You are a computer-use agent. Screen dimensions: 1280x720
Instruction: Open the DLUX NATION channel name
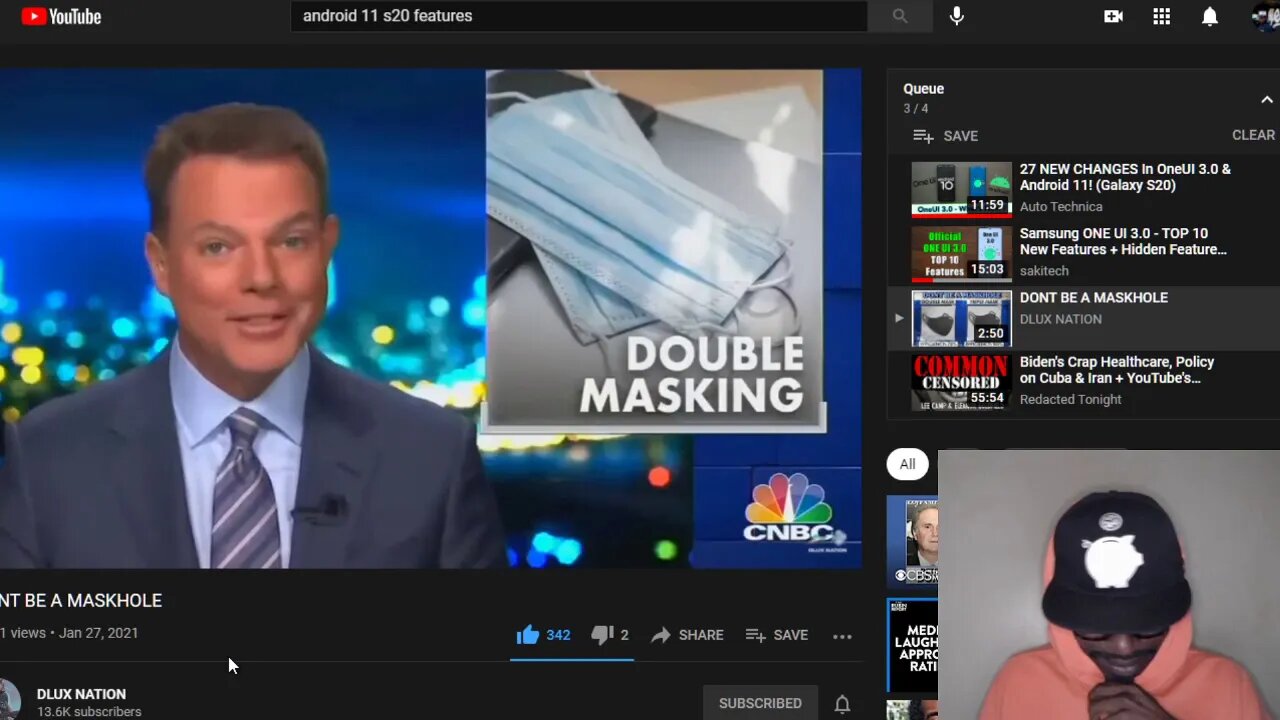tap(81, 694)
